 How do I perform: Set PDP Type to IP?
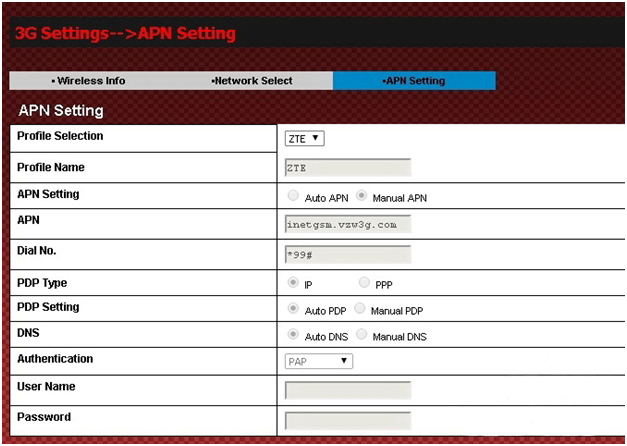click(293, 283)
